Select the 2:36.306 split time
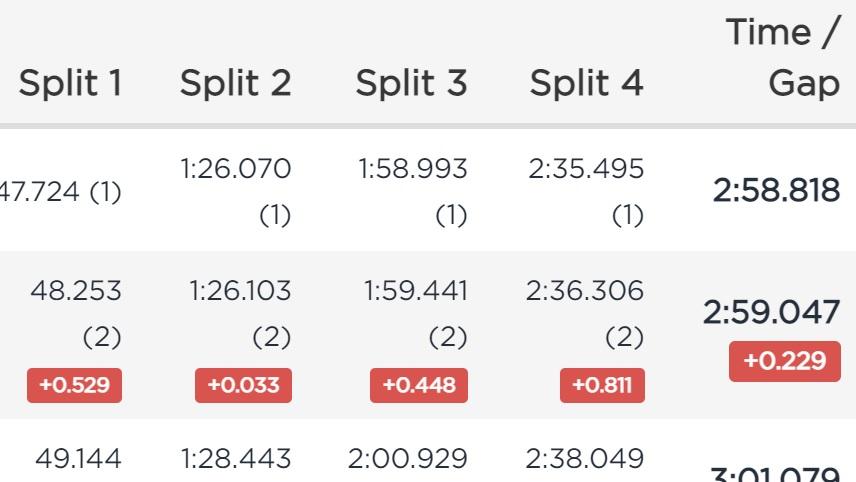The image size is (856, 482). click(585, 290)
